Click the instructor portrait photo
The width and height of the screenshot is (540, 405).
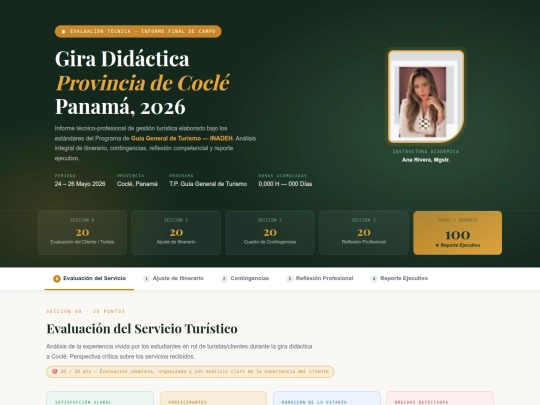[x=426, y=96]
